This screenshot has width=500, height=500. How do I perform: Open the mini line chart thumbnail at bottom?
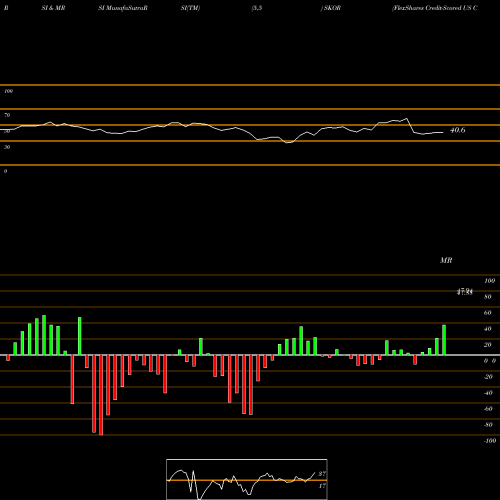[x=247, y=479]
